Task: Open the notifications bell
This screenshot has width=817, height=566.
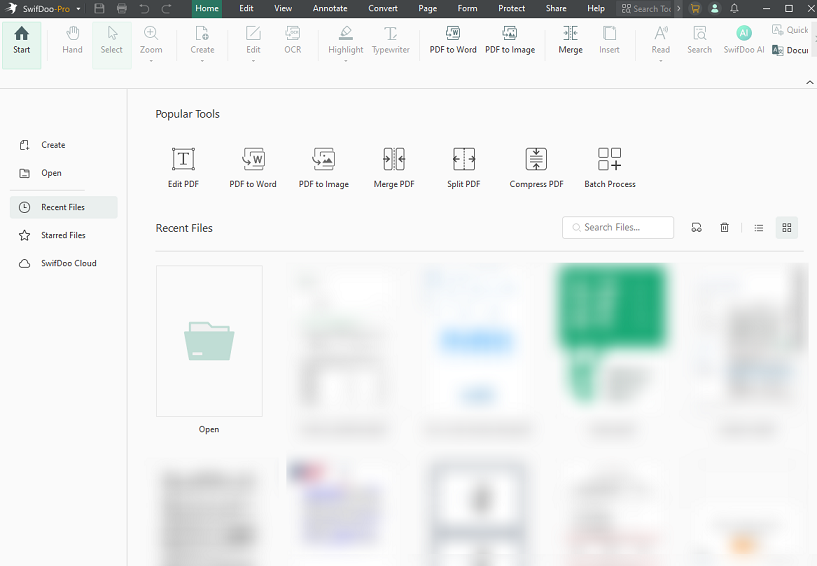Action: 734,8
